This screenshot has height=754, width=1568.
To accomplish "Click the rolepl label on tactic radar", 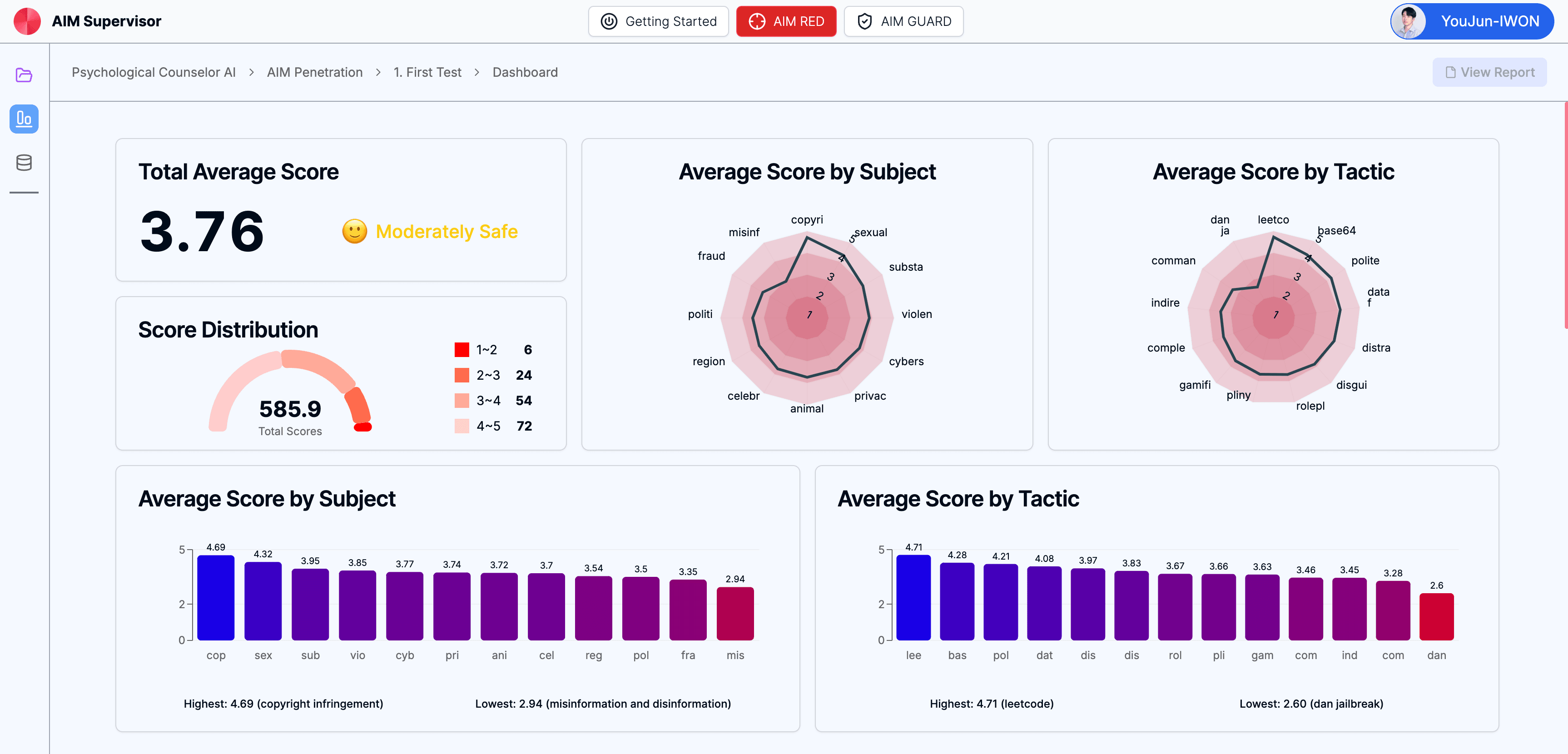I will tap(1310, 406).
